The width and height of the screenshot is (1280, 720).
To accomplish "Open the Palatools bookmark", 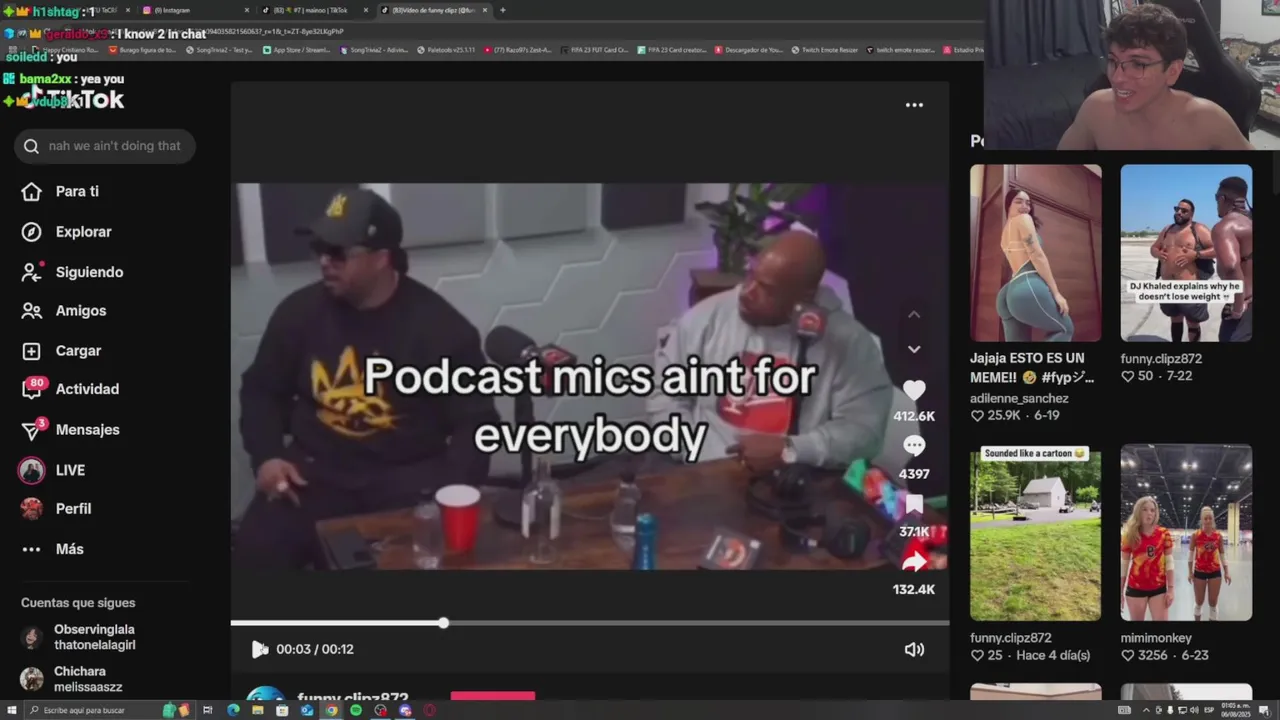I will [x=447, y=49].
